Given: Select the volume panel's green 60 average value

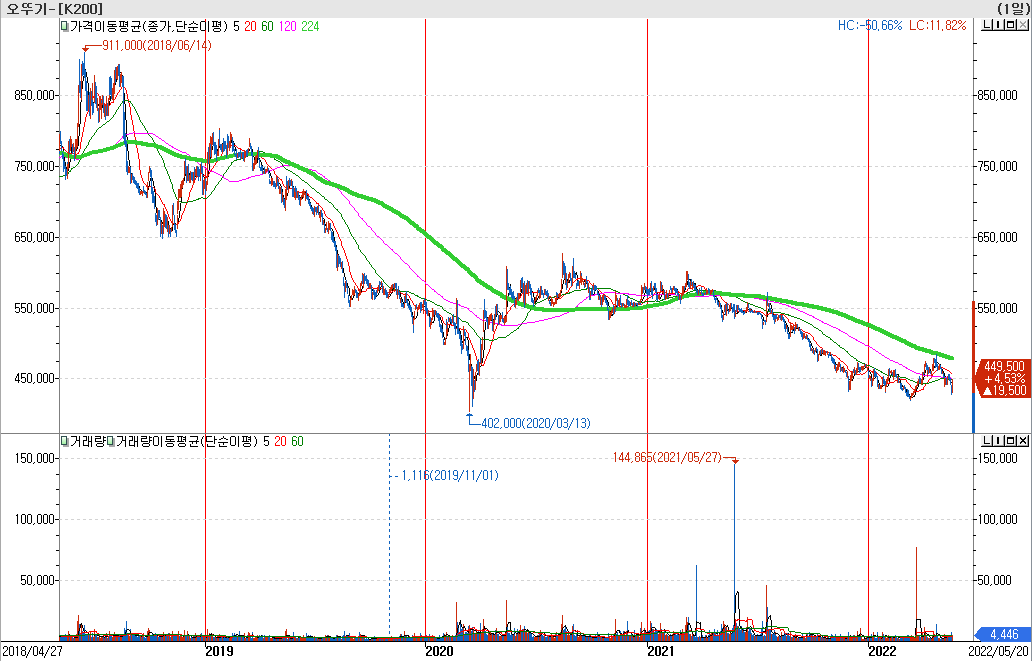Looking at the screenshot, I should 297,441.
